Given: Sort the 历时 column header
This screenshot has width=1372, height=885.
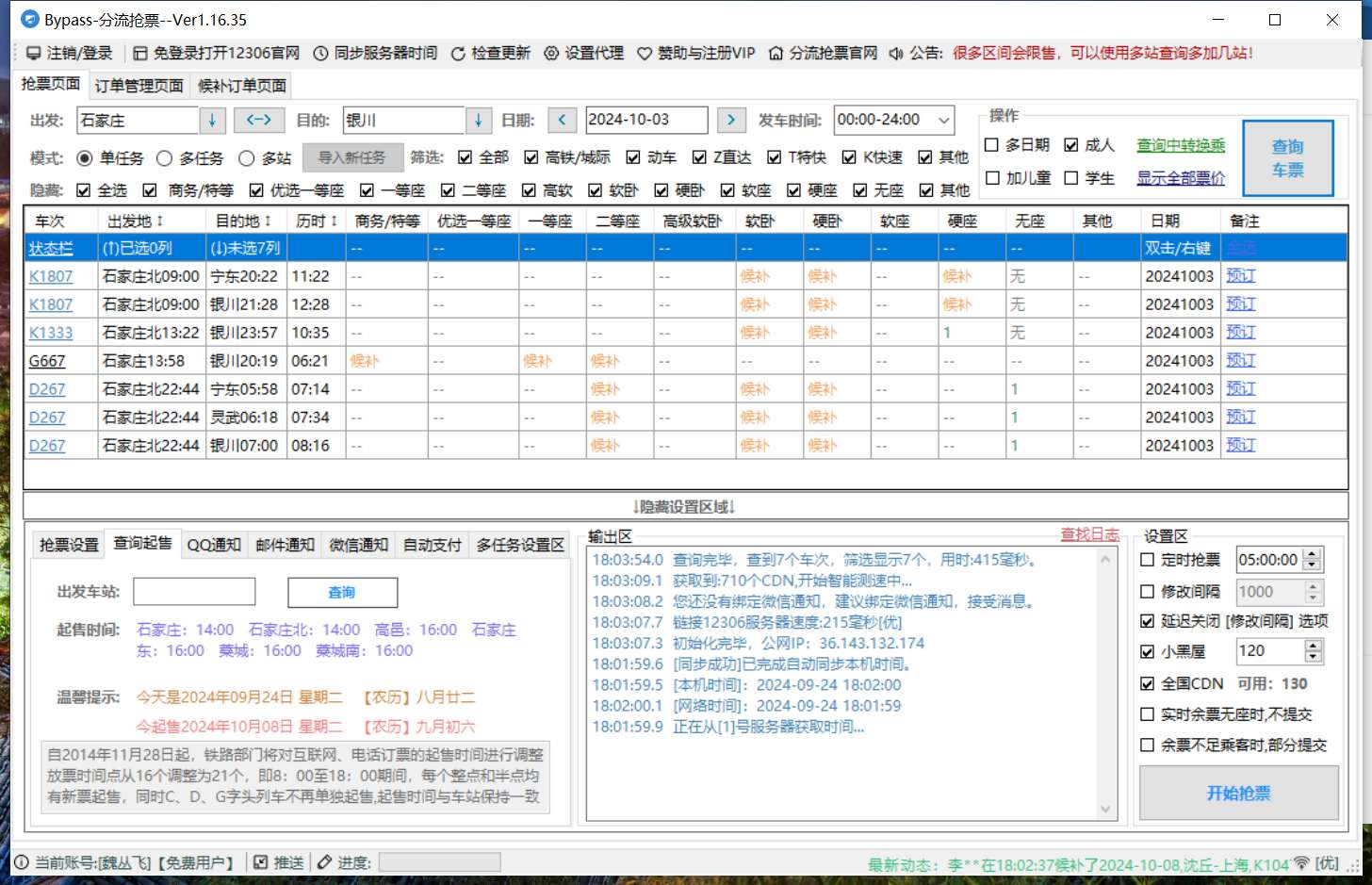Looking at the screenshot, I should point(317,221).
